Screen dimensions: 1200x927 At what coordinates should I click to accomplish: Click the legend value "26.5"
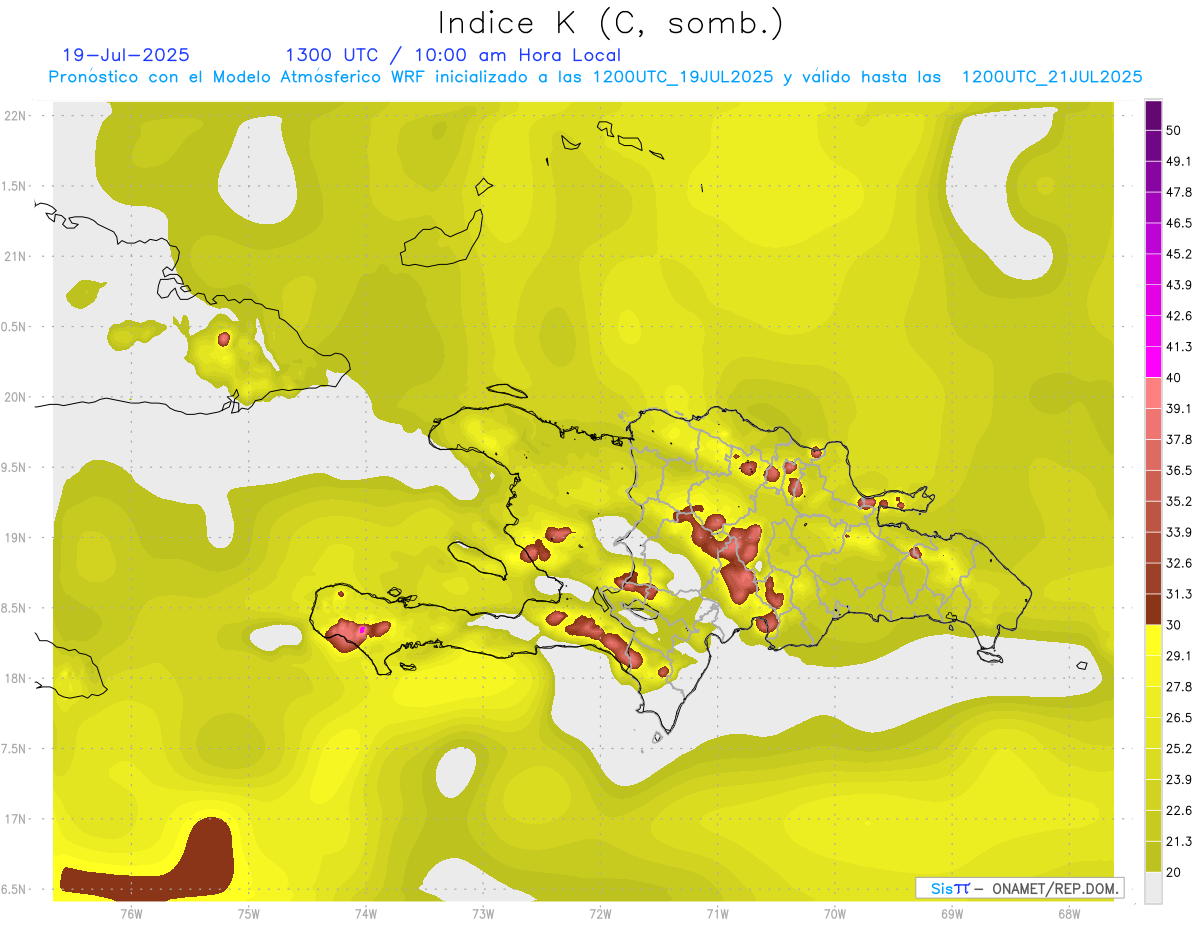(x=1180, y=717)
